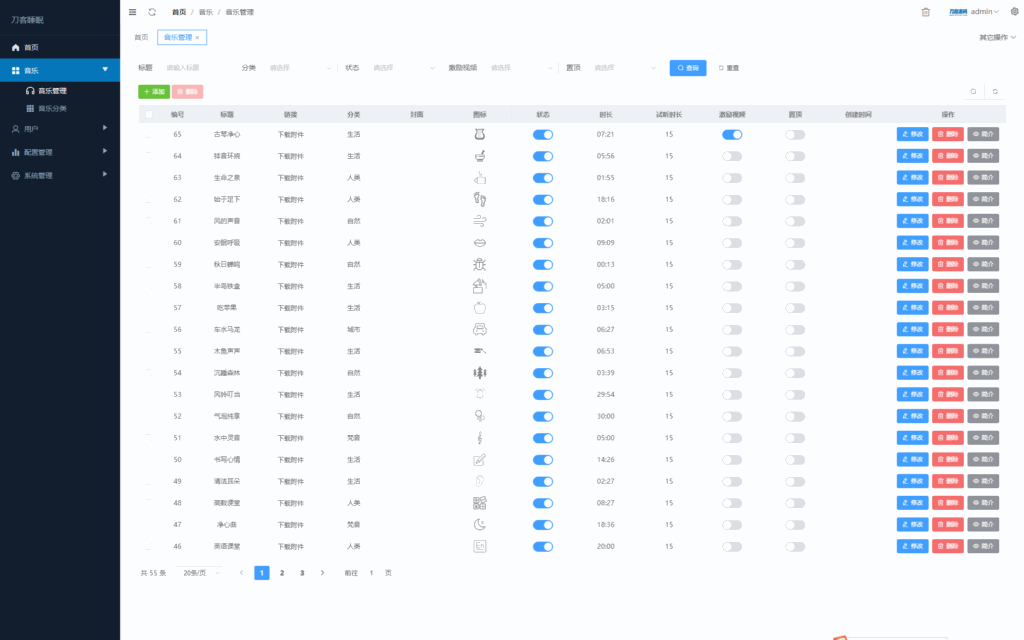Click the search icon above the table
Viewport: 1024px width, 640px height.
[973, 91]
